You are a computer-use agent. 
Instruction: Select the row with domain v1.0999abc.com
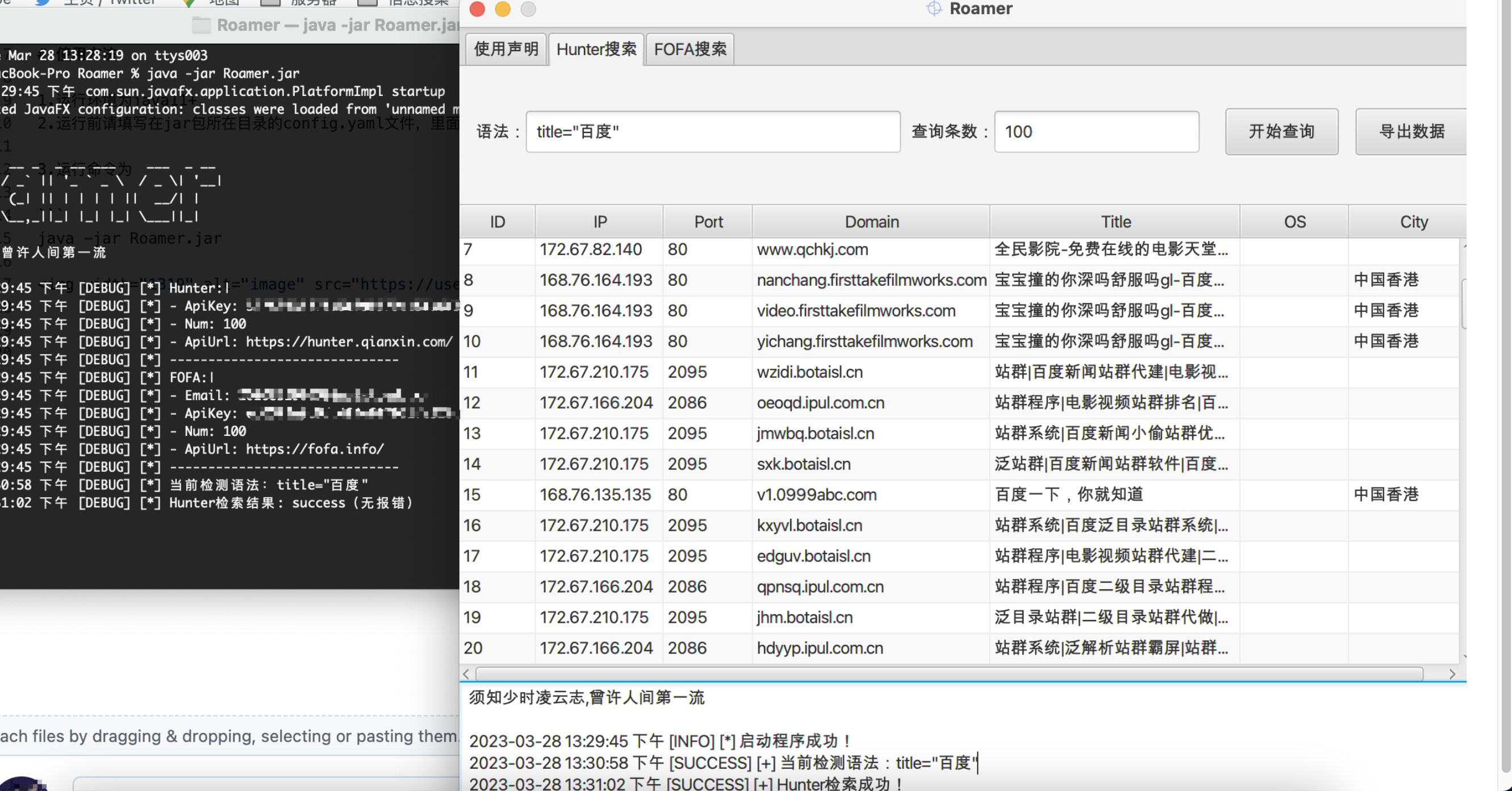point(817,494)
